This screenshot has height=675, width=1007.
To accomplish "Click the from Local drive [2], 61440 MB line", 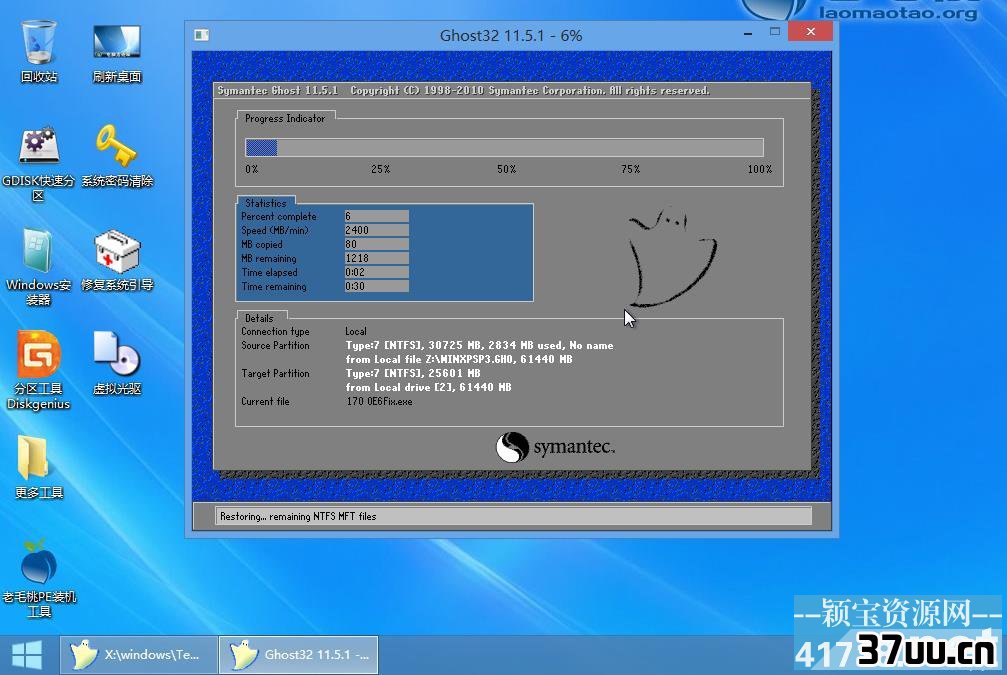I will coord(428,387).
